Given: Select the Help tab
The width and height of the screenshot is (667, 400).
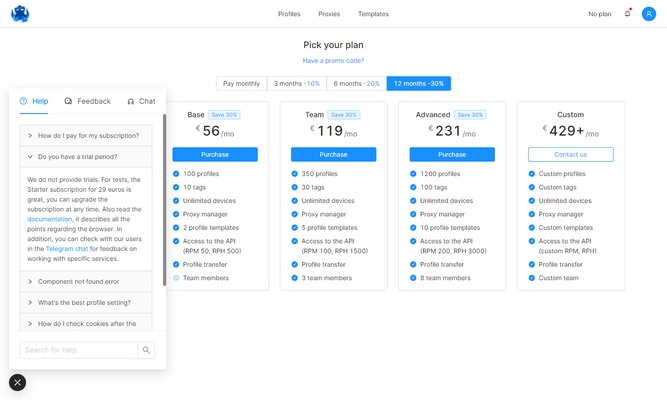Looking at the screenshot, I should point(34,101).
